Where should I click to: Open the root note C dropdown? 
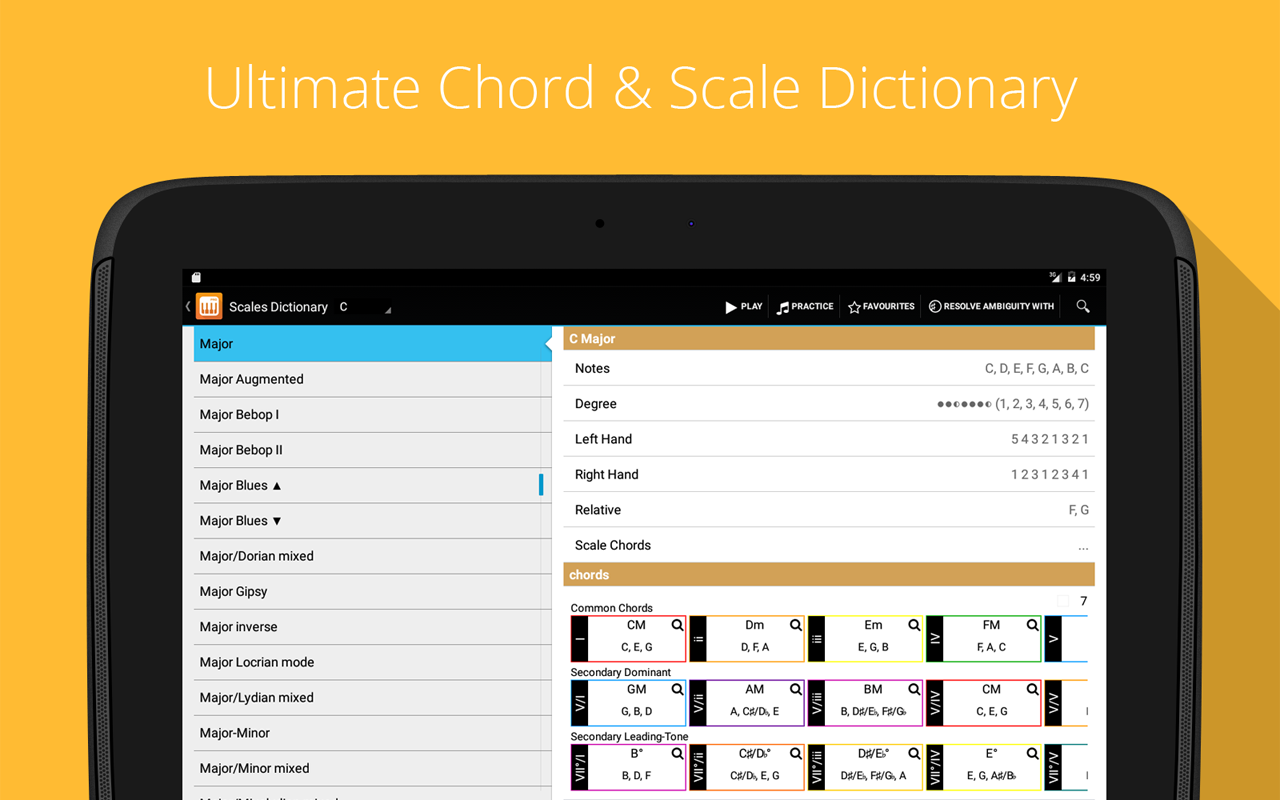click(364, 307)
